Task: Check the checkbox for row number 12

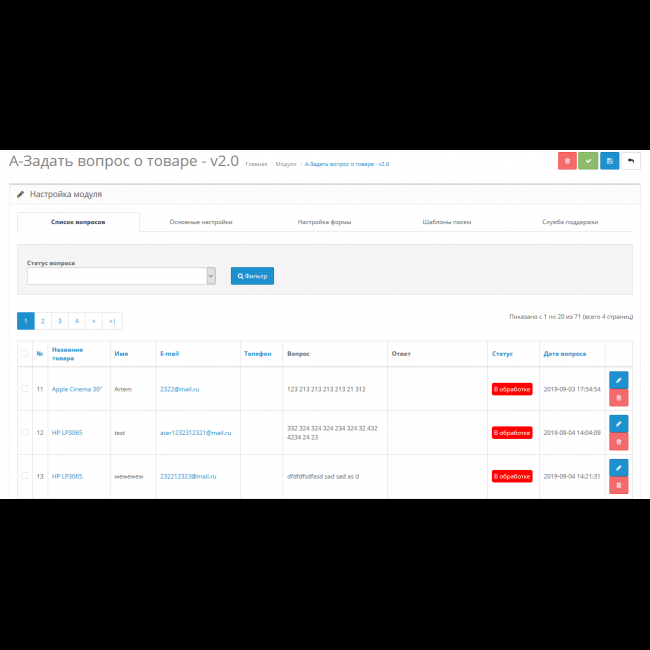Action: coord(25,433)
